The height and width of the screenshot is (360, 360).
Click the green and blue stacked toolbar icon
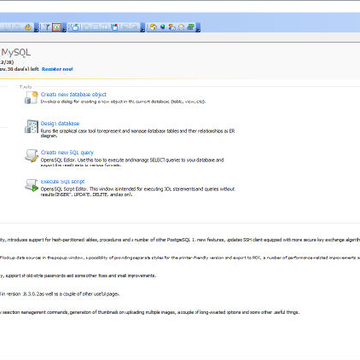coord(191,27)
